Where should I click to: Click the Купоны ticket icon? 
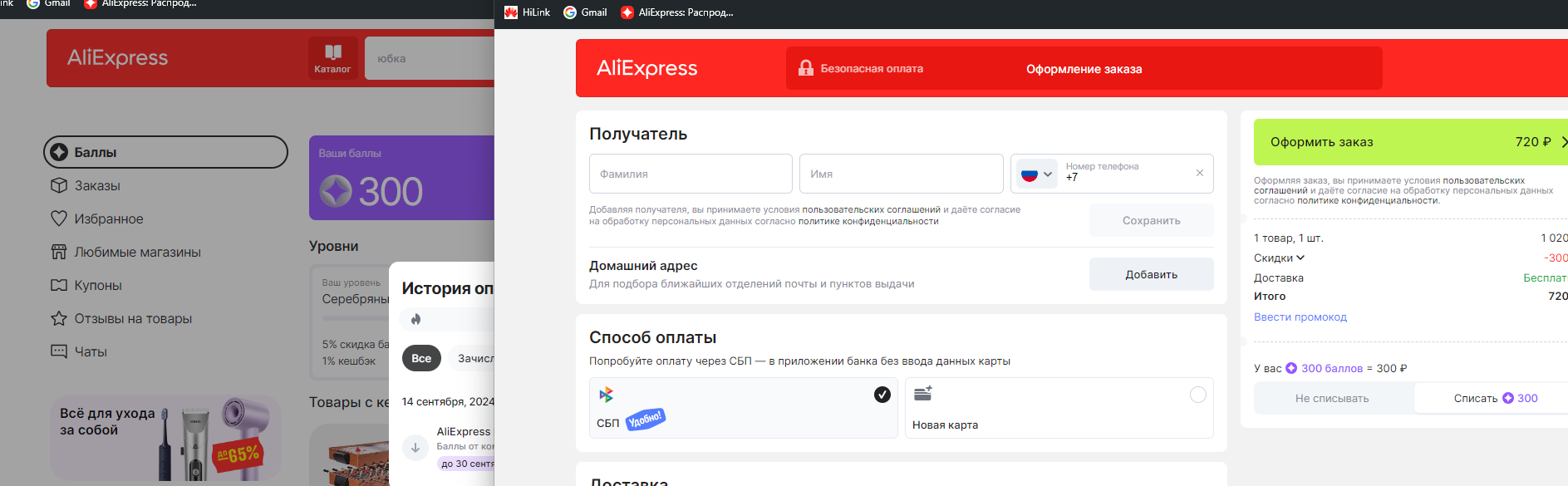coord(59,285)
